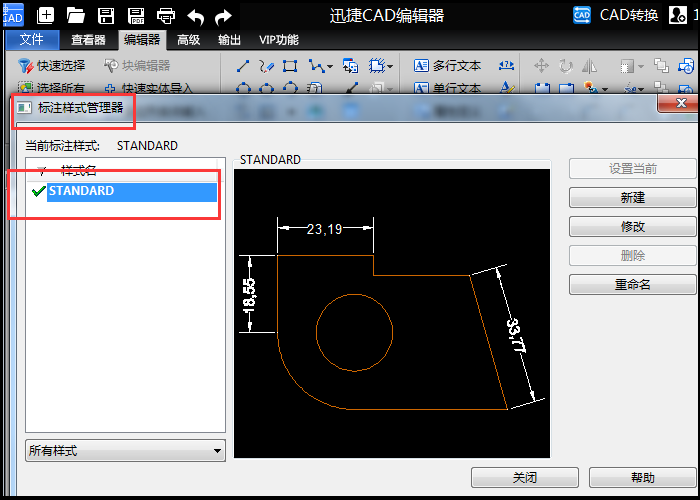700x500 pixels.
Task: Click the rotate tool icon
Action: coord(566,66)
